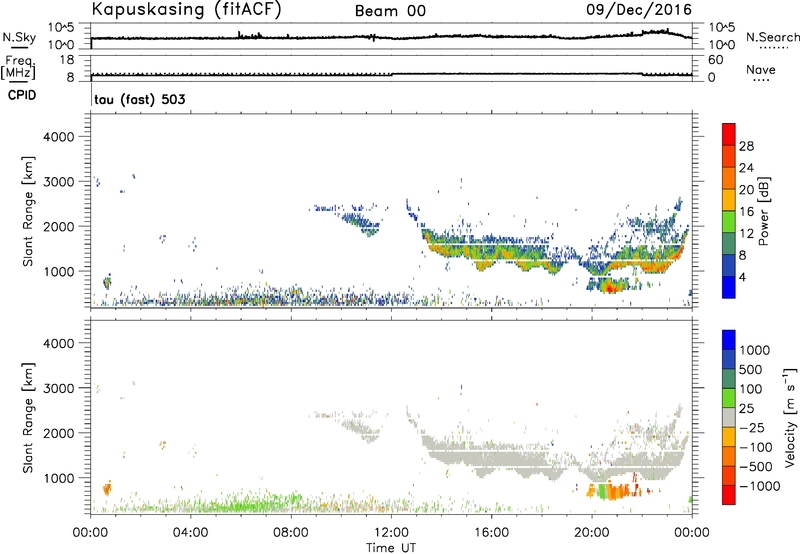Screen dimensions: 800x554
Task: Click the 'Freq. [MHz]' axis label
Action: click(19, 67)
